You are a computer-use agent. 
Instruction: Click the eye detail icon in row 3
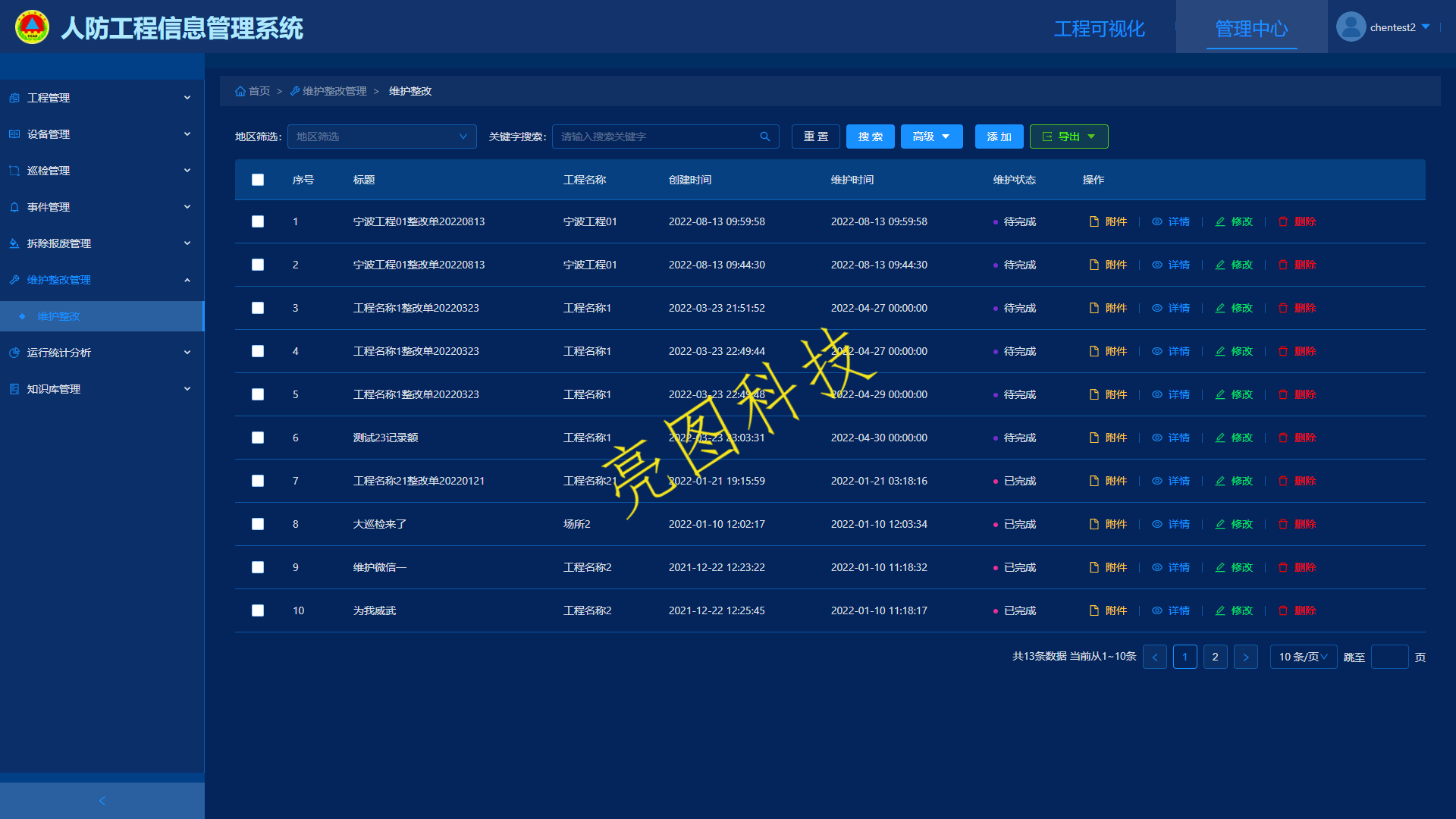tap(1157, 308)
